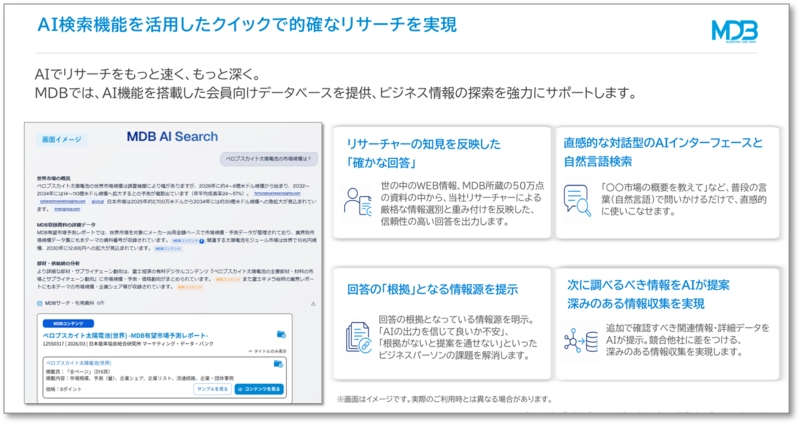Click the MDB AI Search title
The height and width of the screenshot is (424, 800).
point(172,137)
